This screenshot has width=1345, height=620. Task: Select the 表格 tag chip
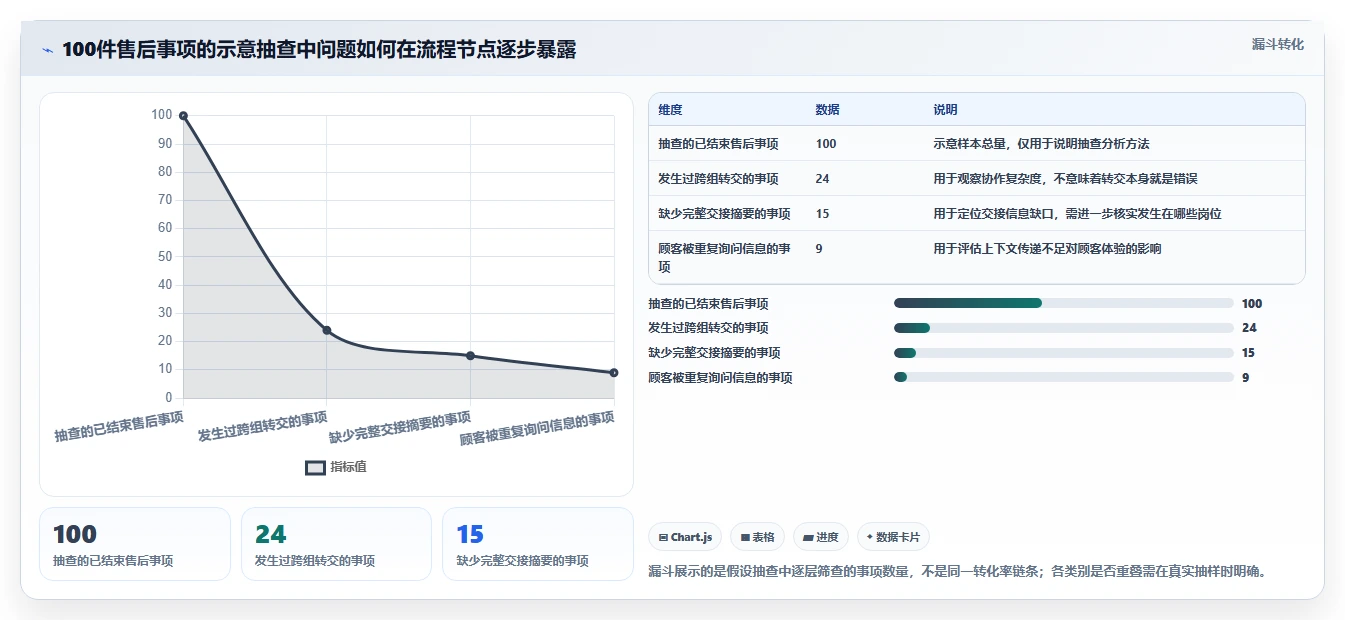tap(757, 537)
